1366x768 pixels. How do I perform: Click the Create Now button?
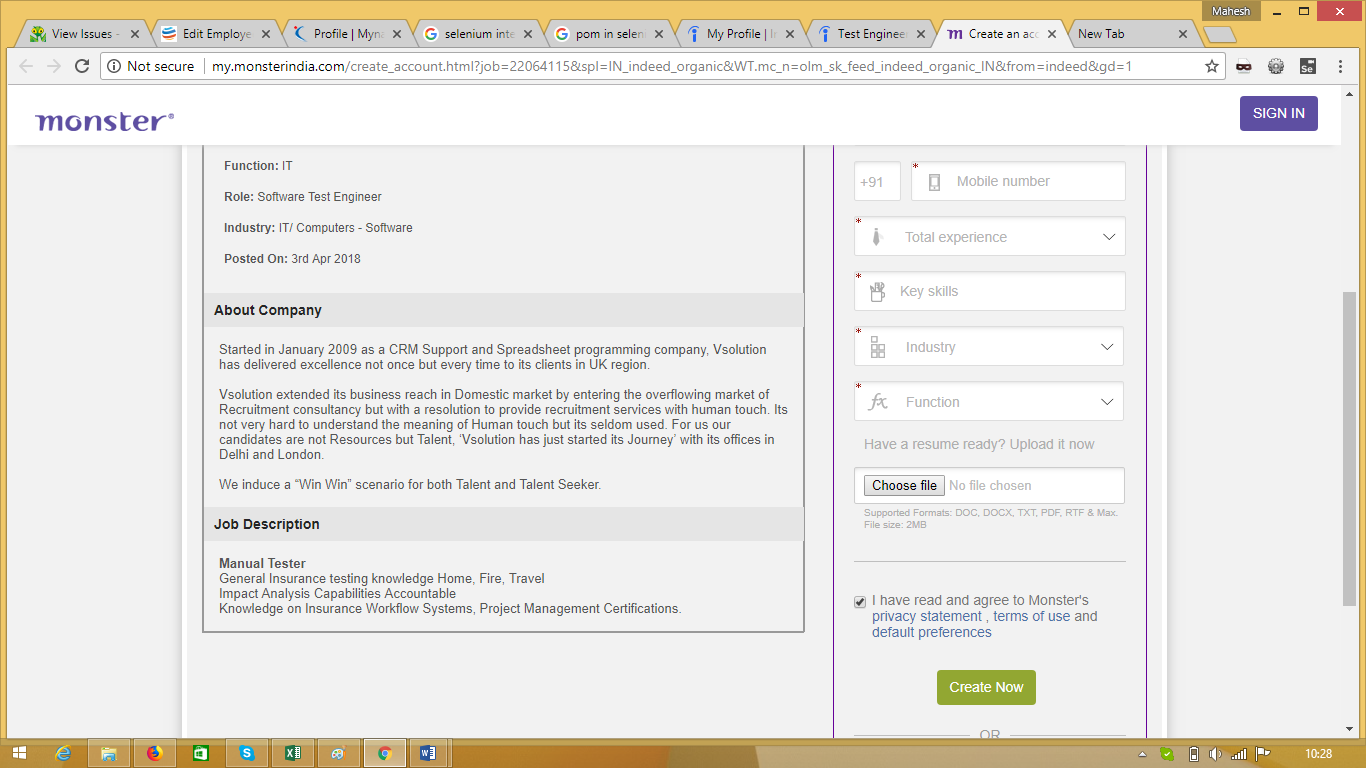[986, 687]
